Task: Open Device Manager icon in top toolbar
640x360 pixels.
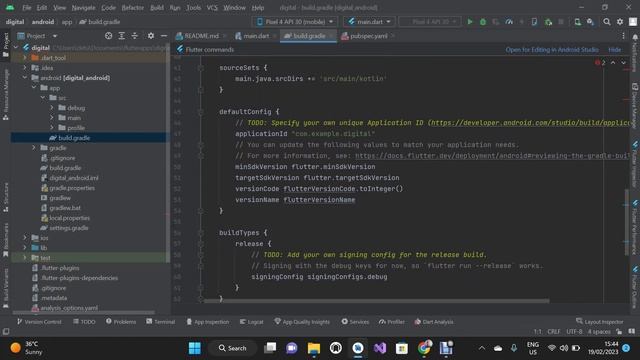Action: [578, 22]
